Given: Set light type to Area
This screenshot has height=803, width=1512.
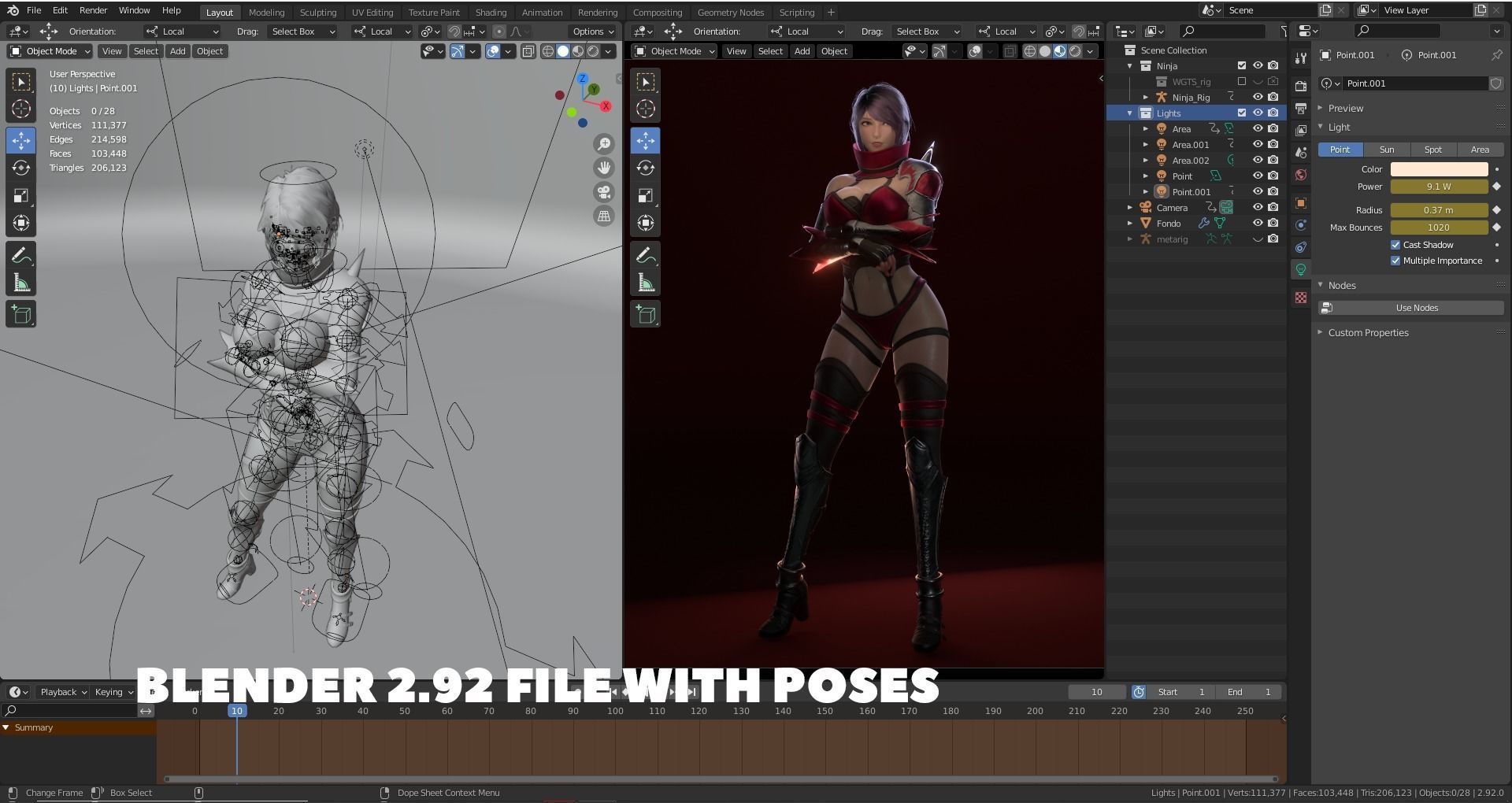Looking at the screenshot, I should pyautogui.click(x=1480, y=150).
